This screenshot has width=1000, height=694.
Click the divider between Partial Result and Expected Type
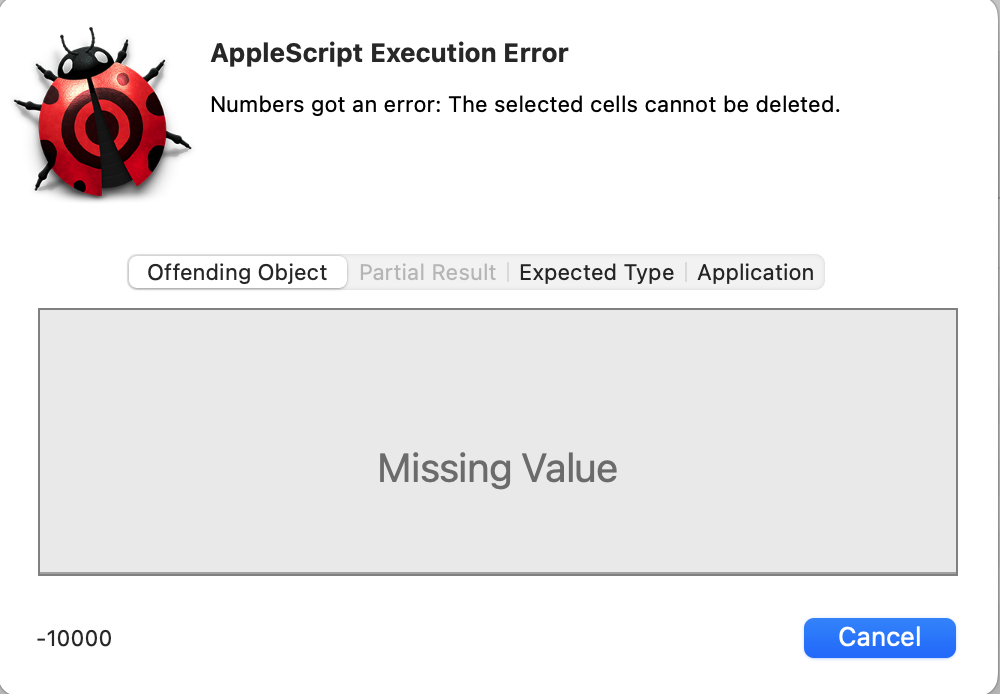508,273
